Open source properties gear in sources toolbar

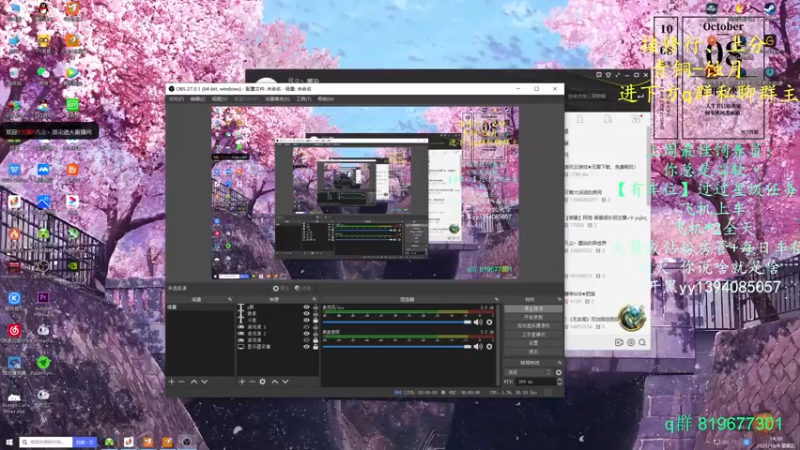tap(262, 381)
